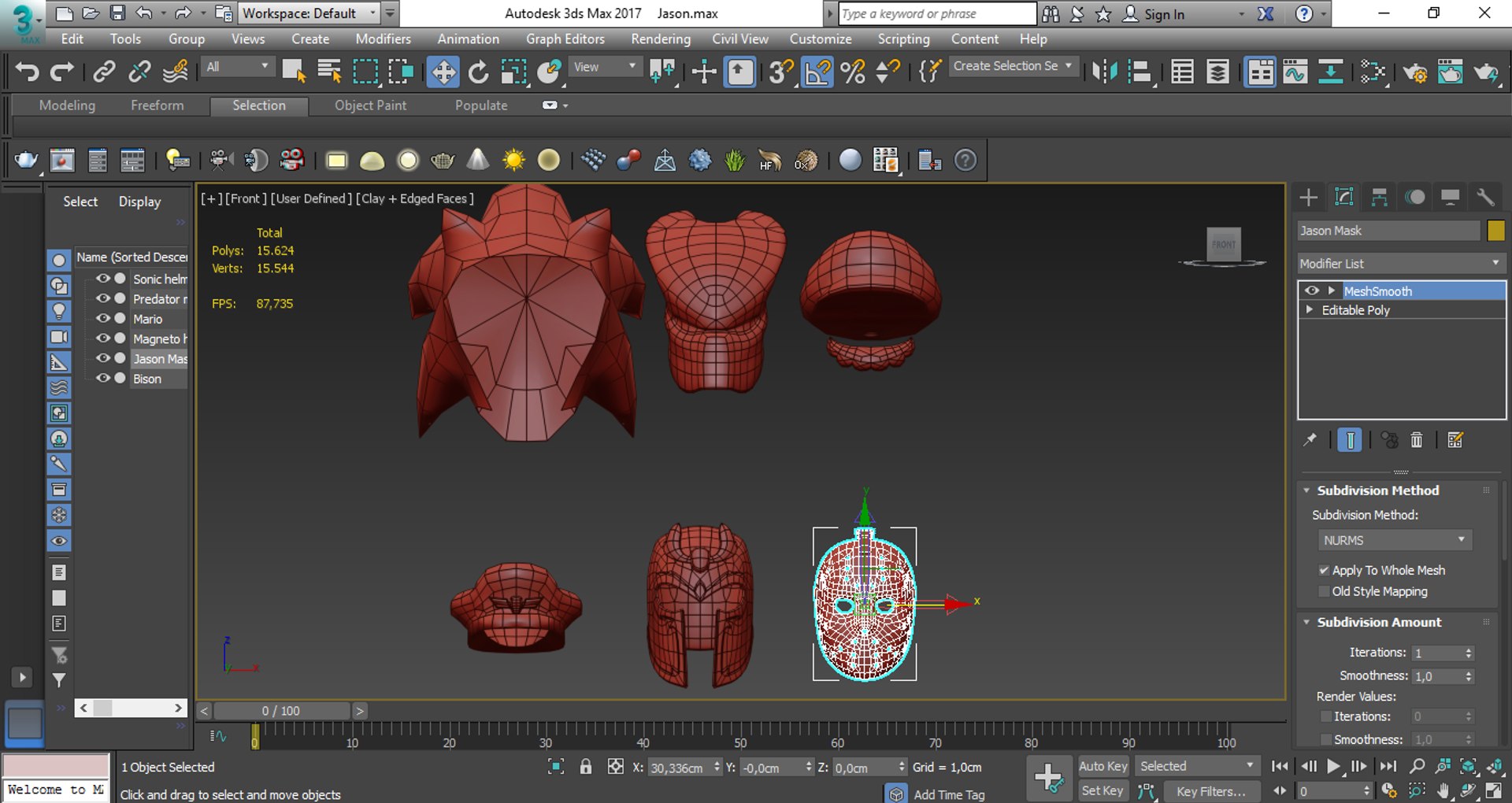
Task: Open the Workspace: Default dropdown
Action: [x=309, y=13]
